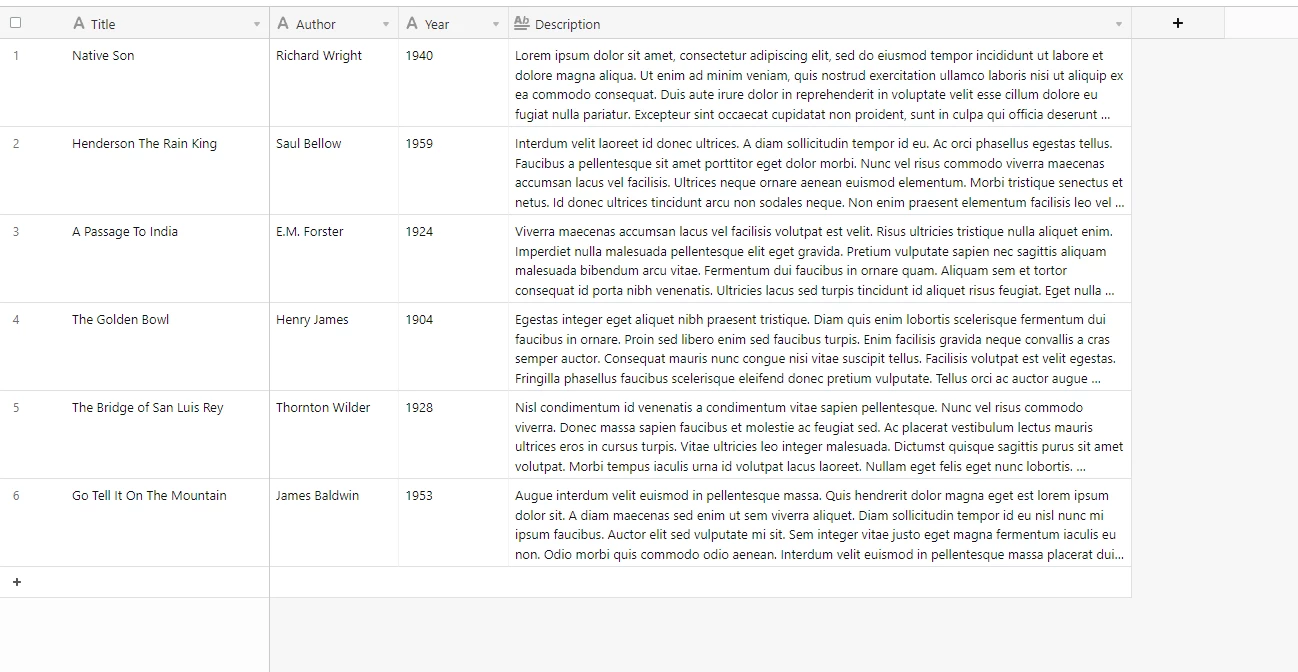Click the 'Egestas integer eget' description cell
The width and height of the screenshot is (1298, 672).
pos(820,347)
